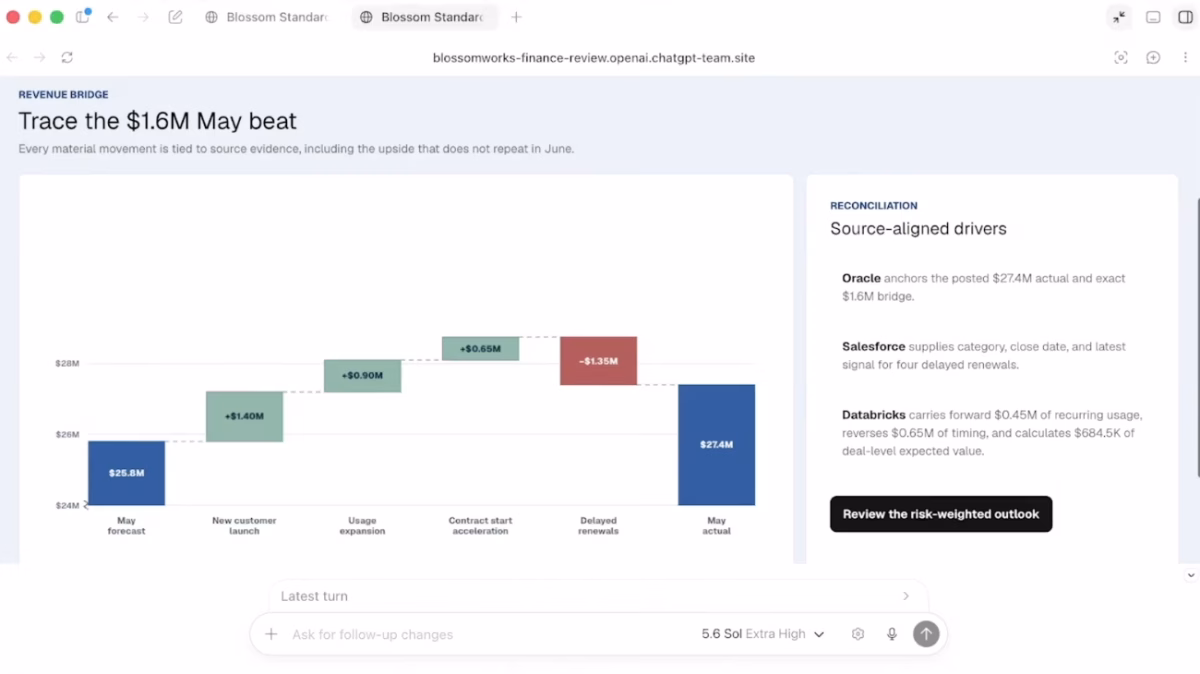Open the 5.6 Sol Extra High model dropdown
This screenshot has width=1200, height=674.
tap(763, 634)
